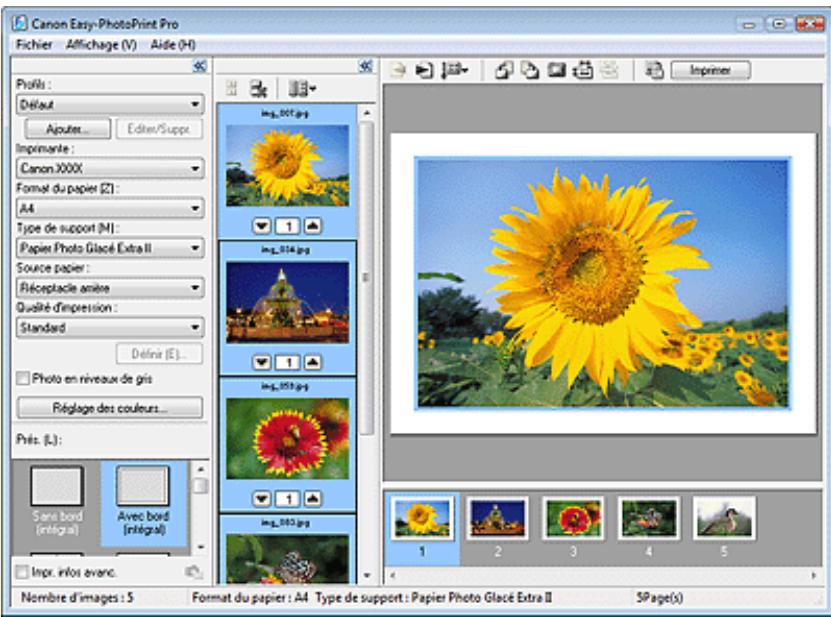Image resolution: width=831 pixels, height=617 pixels.
Task: Click the Editer/Suppr. button
Action: point(158,129)
